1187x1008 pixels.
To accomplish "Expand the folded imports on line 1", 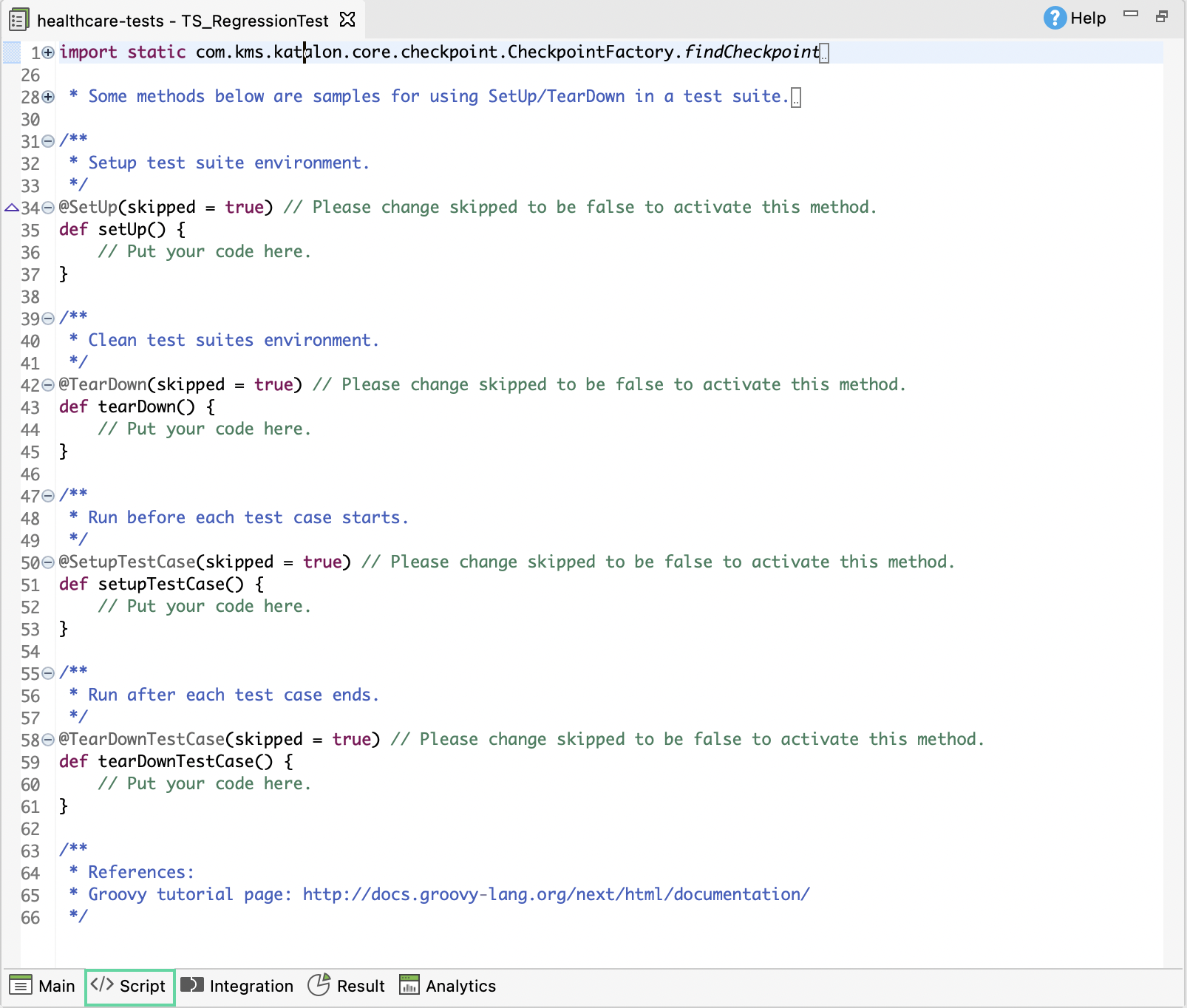I will (x=48, y=52).
